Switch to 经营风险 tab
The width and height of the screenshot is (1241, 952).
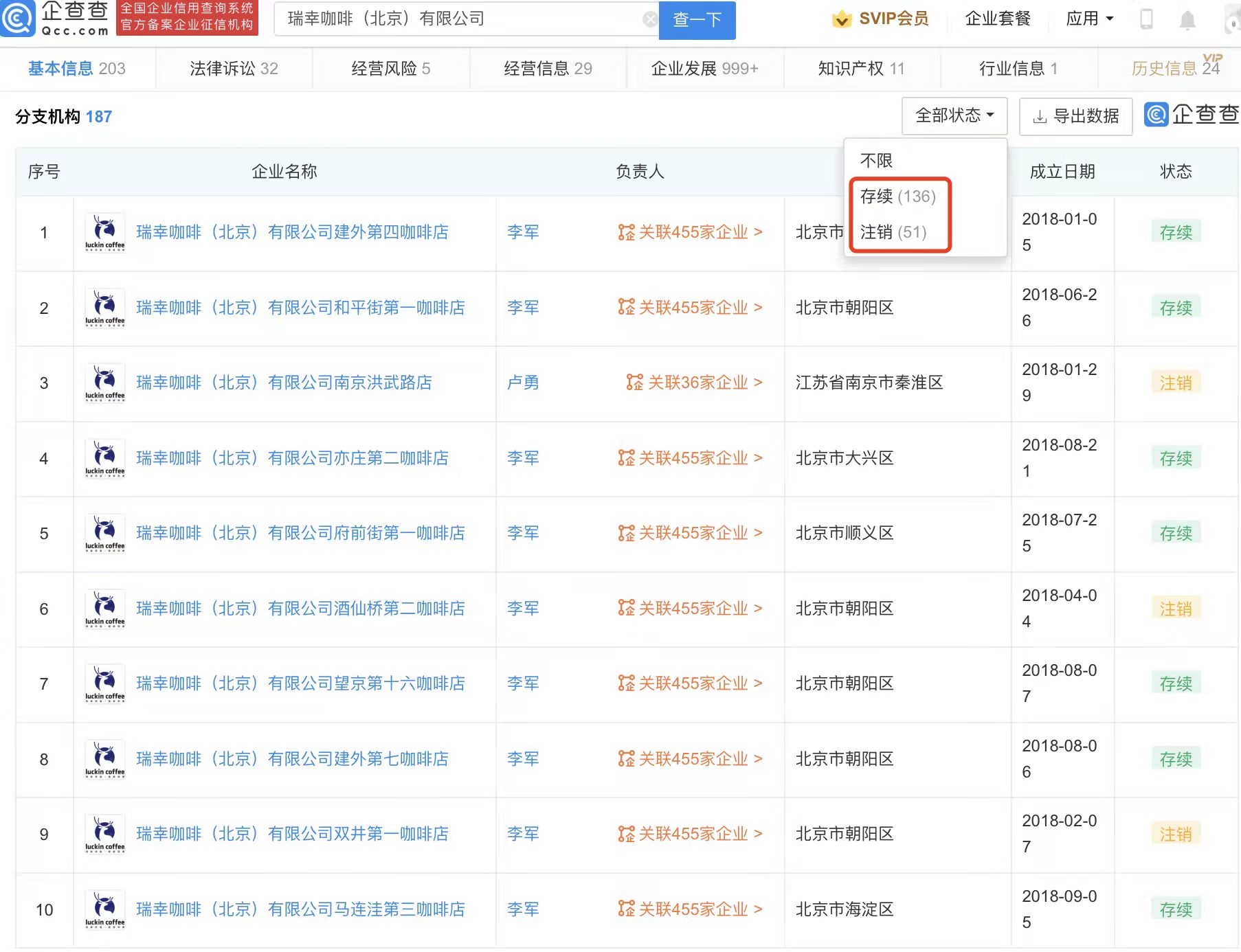click(390, 69)
